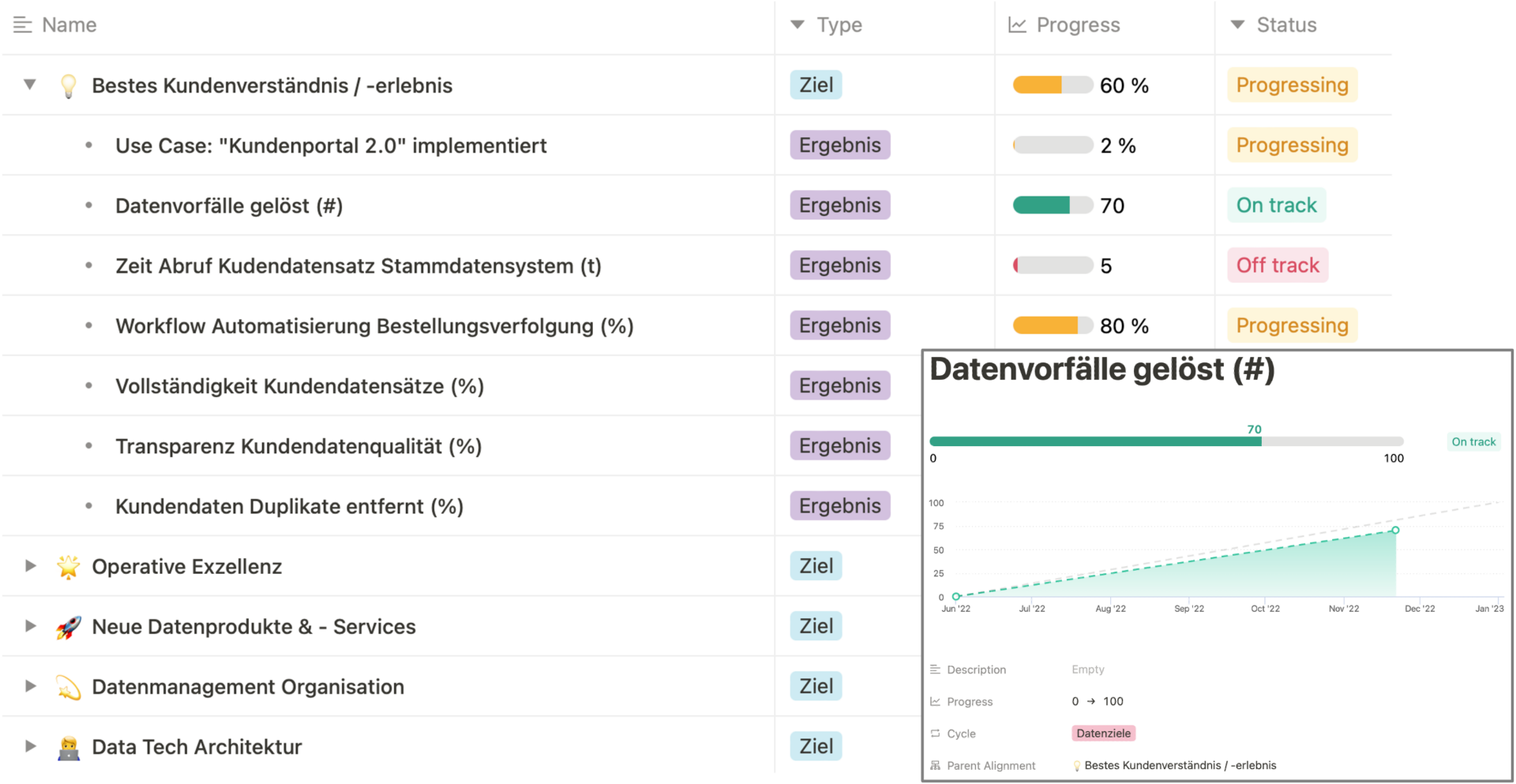Screen dimensions: 1516x784
Task: Click the Cycle icon in the detail panel
Action: 934,733
